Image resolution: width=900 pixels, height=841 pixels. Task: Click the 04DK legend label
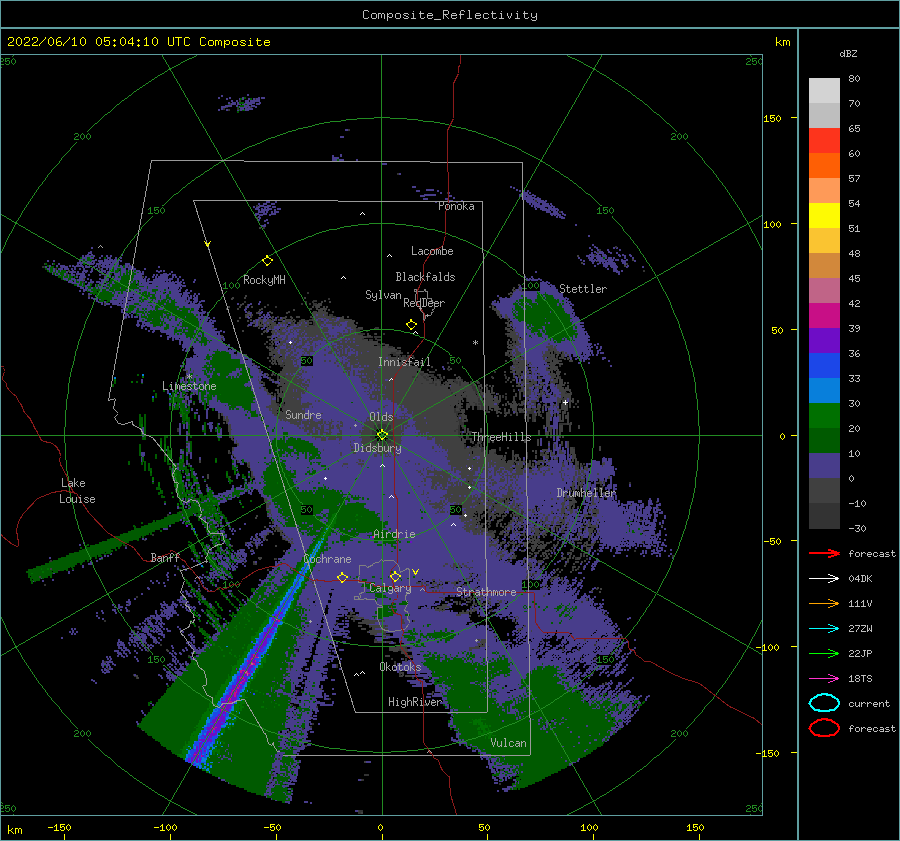860,579
